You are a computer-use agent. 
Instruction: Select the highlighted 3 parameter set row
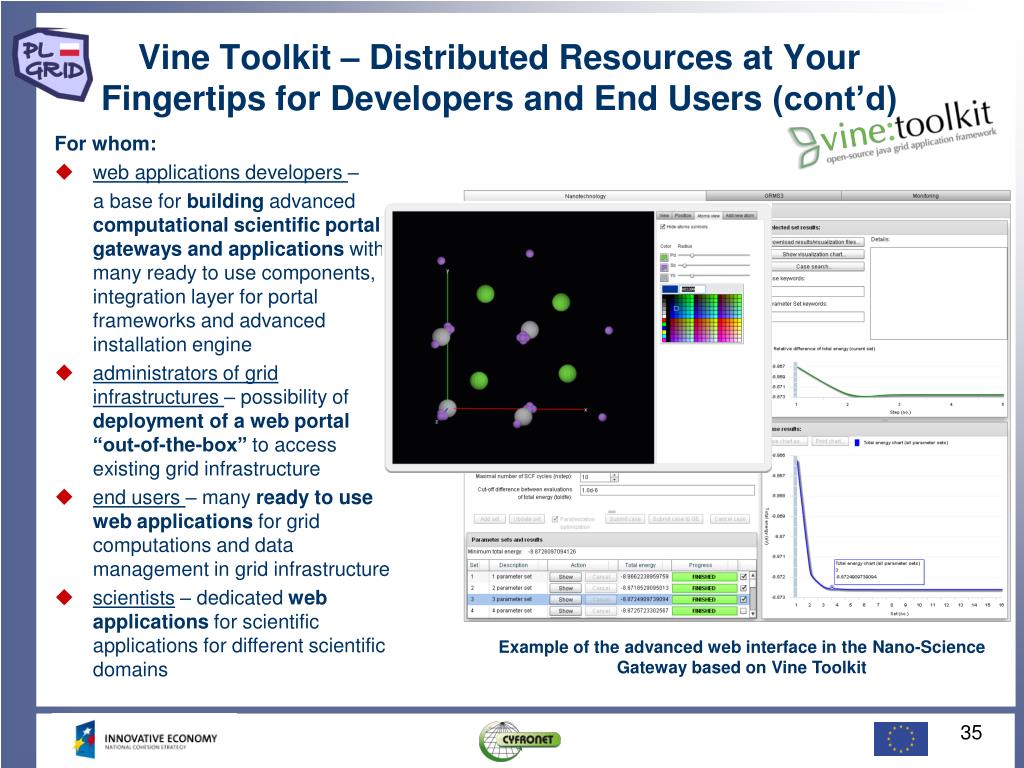(609, 600)
